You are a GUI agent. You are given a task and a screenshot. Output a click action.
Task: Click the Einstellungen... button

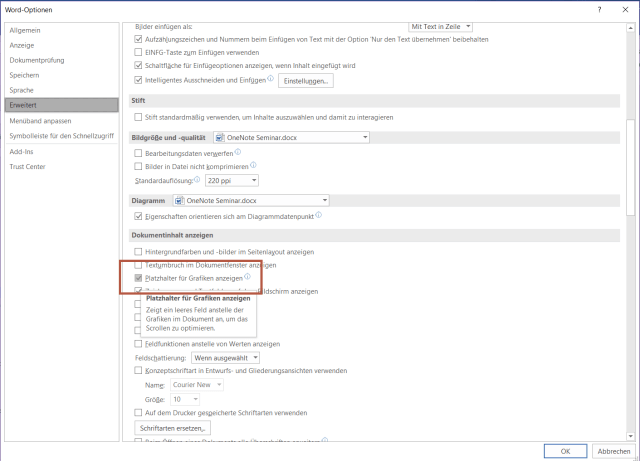(304, 79)
